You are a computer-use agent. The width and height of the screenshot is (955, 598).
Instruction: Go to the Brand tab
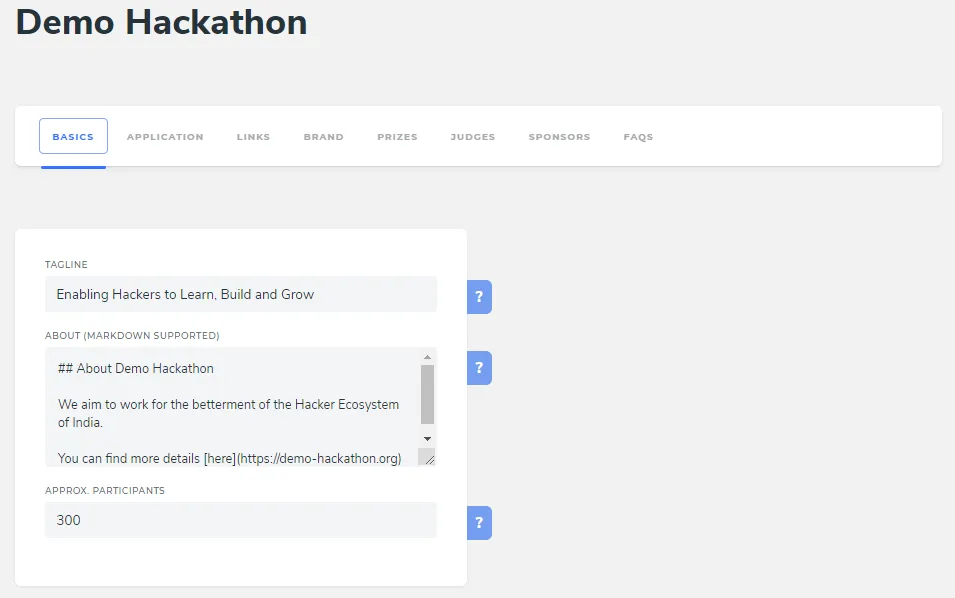323,137
